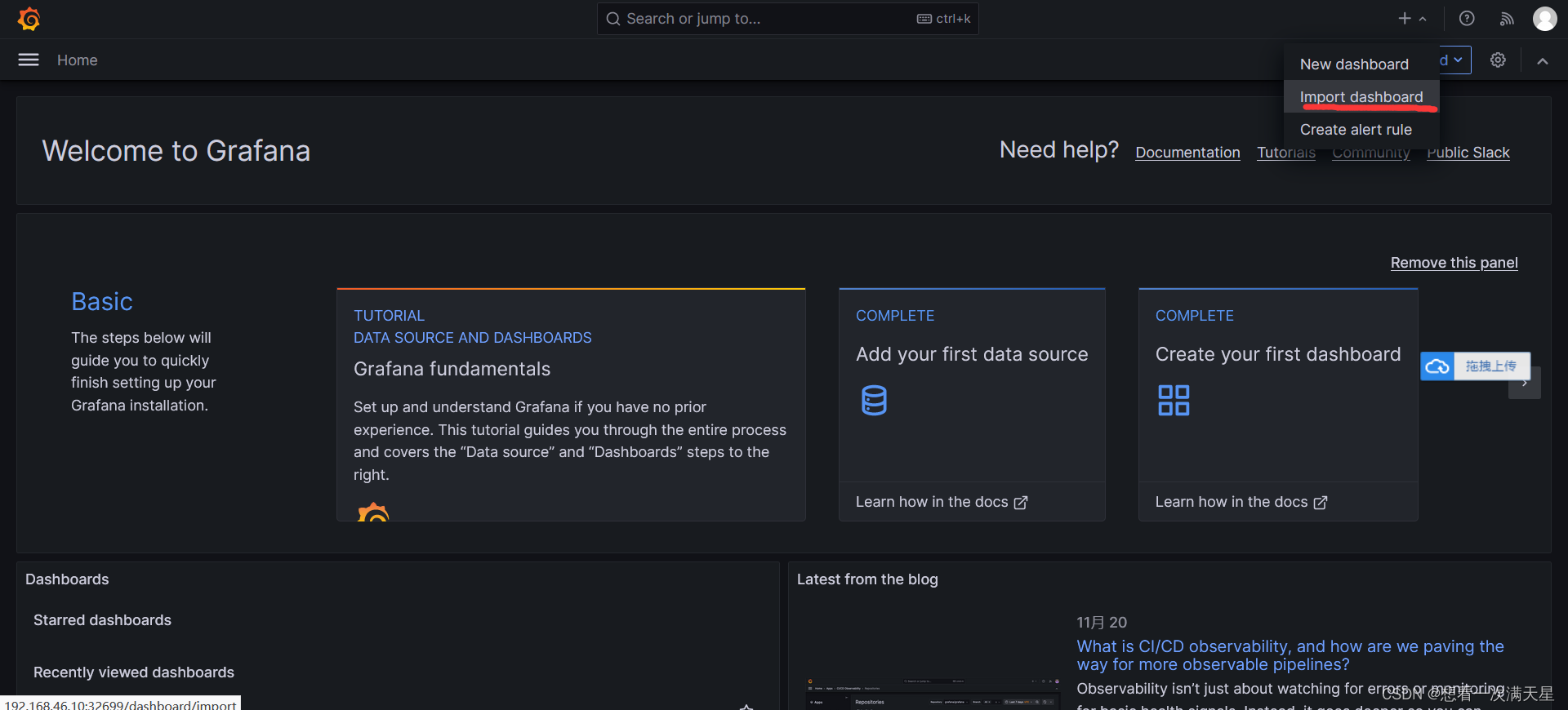Click the Dashboards panel title
The width and height of the screenshot is (1568, 710).
pyautogui.click(x=67, y=579)
